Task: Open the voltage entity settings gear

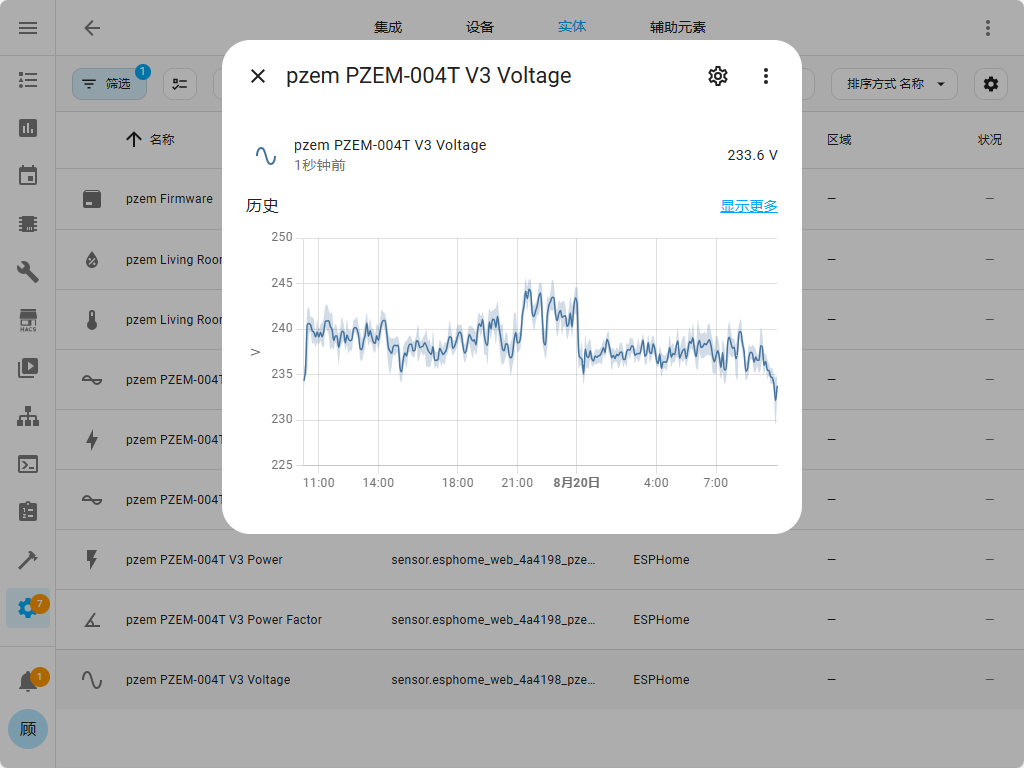Action: point(717,76)
